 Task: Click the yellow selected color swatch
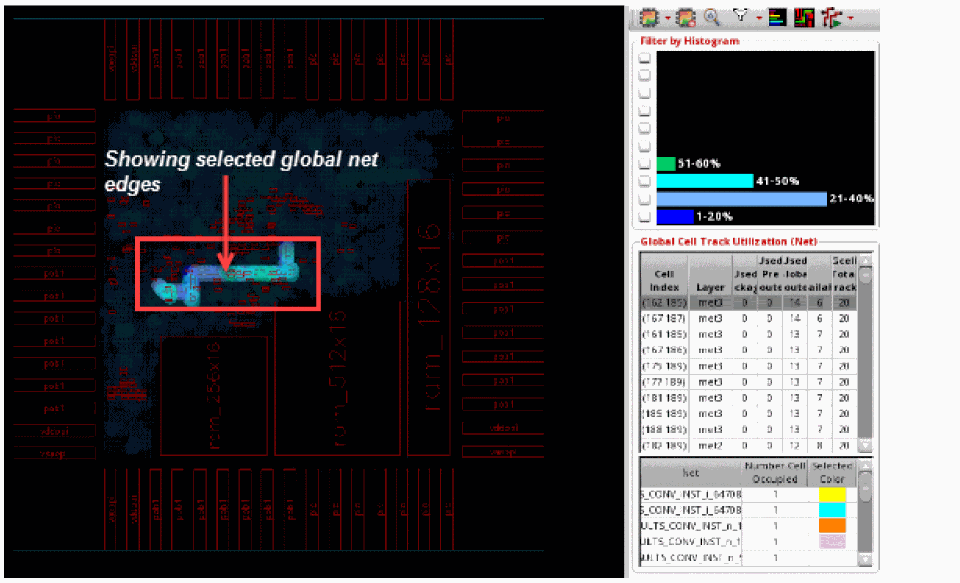[833, 494]
